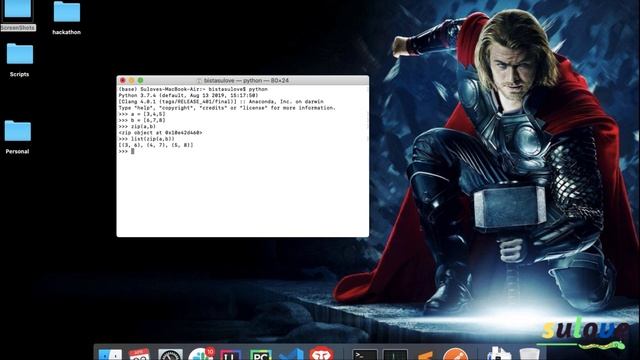Launch Sublime Text from the dock
The width and height of the screenshot is (640, 360).
425,355
